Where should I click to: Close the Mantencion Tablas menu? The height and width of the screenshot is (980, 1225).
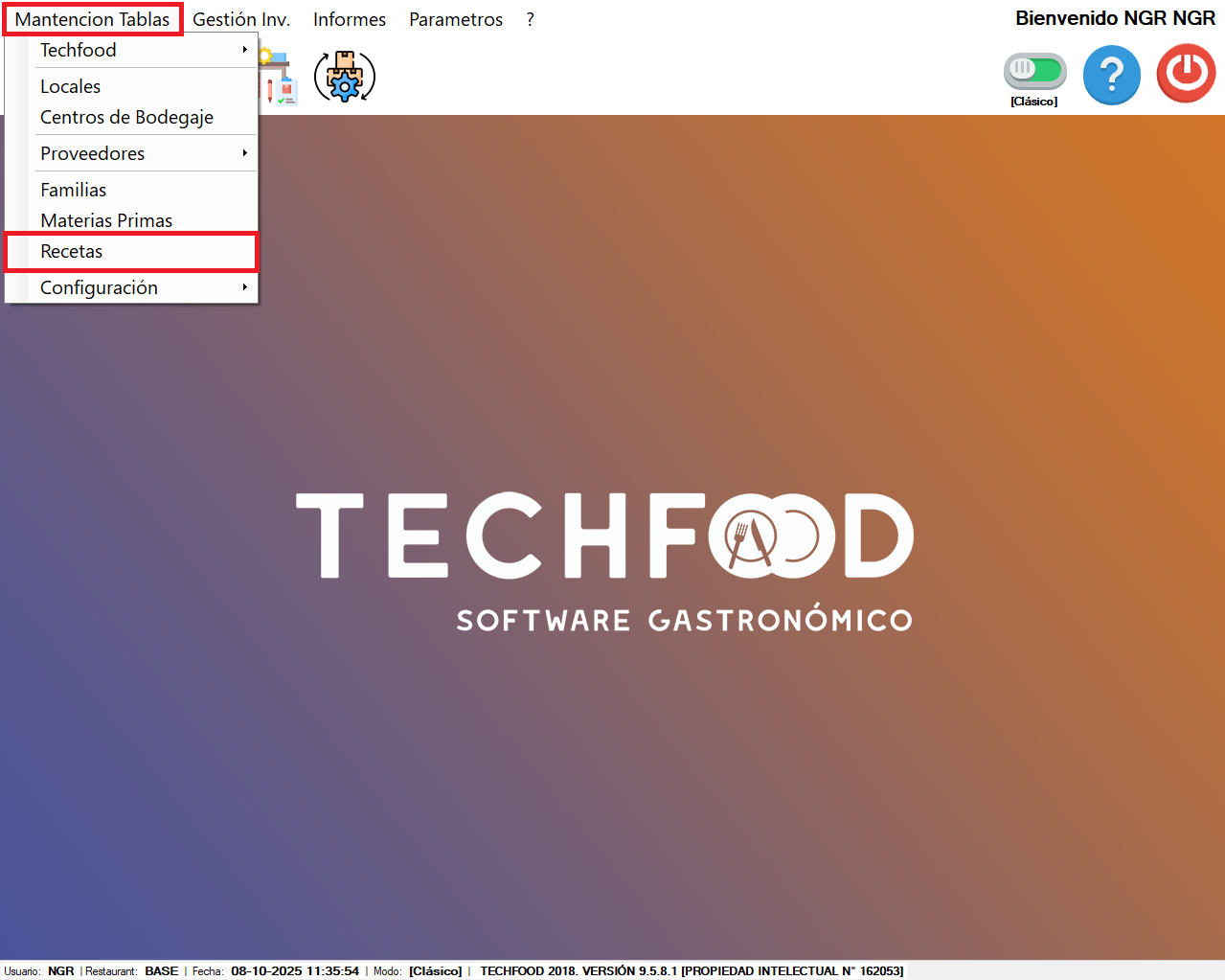coord(92,19)
